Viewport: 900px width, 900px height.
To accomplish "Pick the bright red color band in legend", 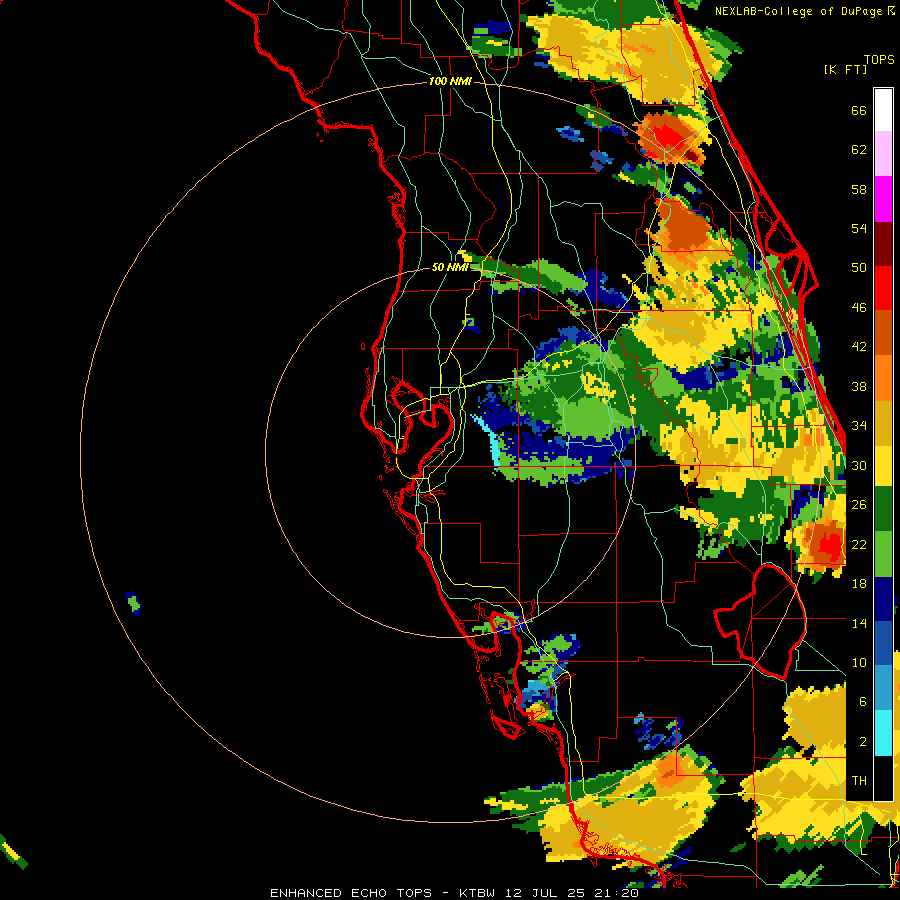I will [x=883, y=288].
